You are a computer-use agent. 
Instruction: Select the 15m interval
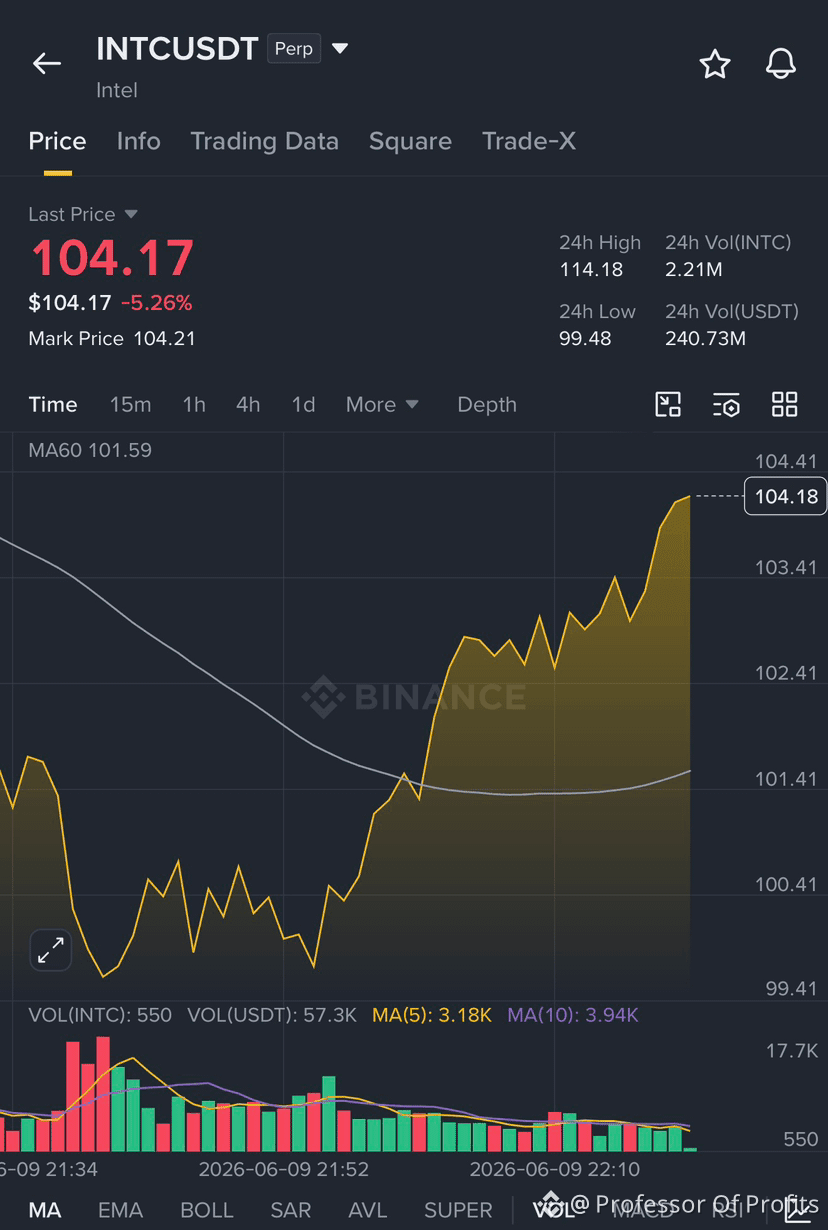(131, 404)
